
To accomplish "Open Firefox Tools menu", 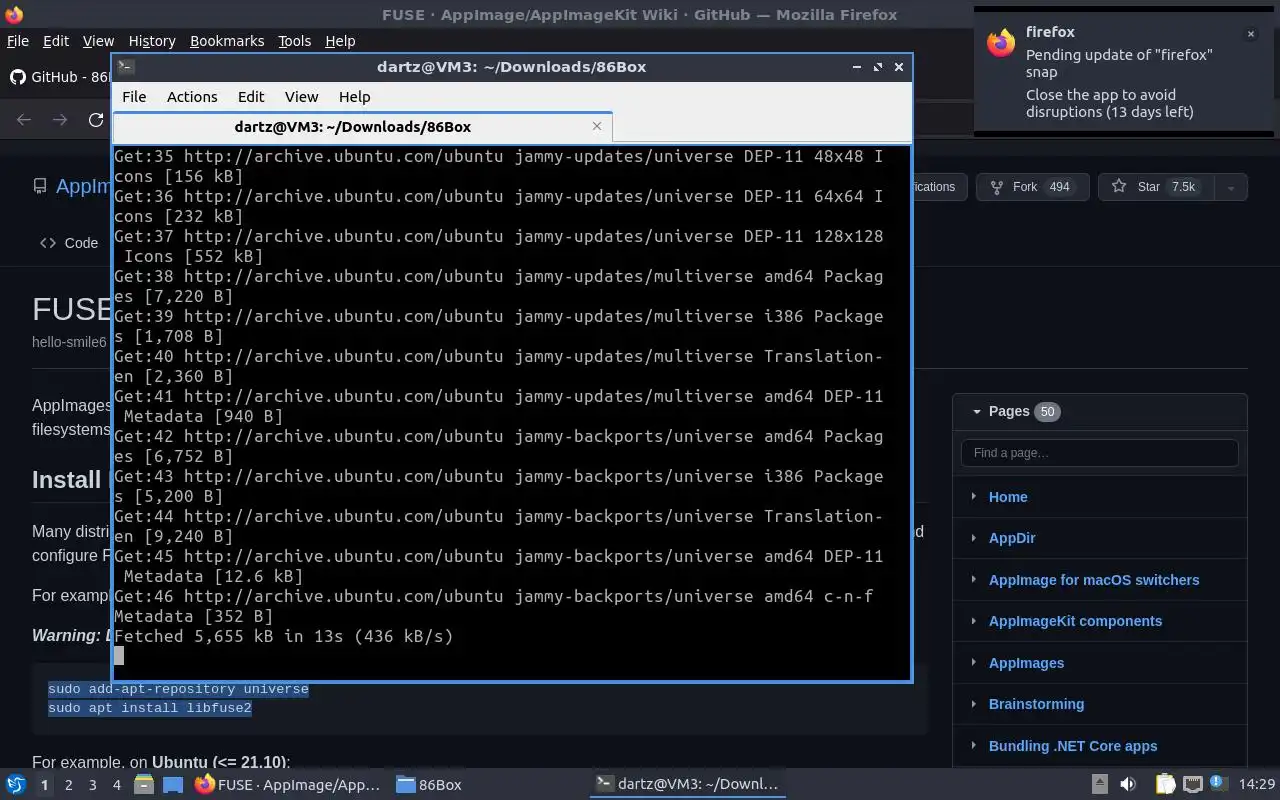I will [x=294, y=41].
